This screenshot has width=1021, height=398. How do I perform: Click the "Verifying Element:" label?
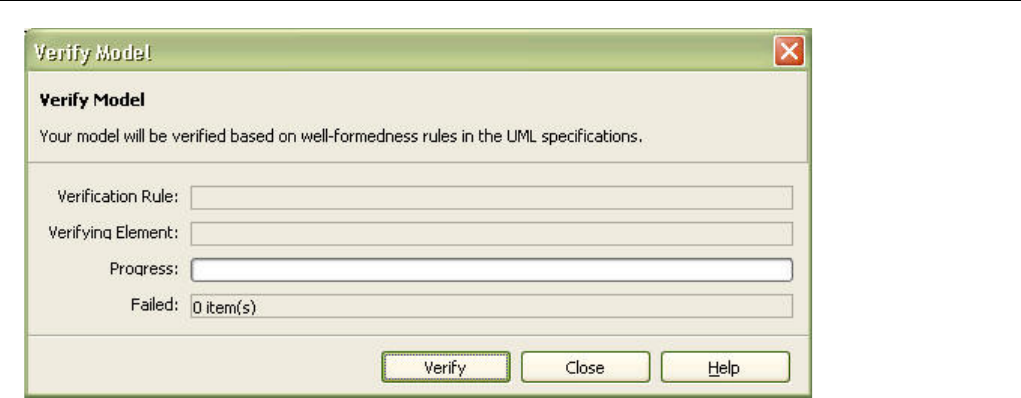tap(114, 233)
